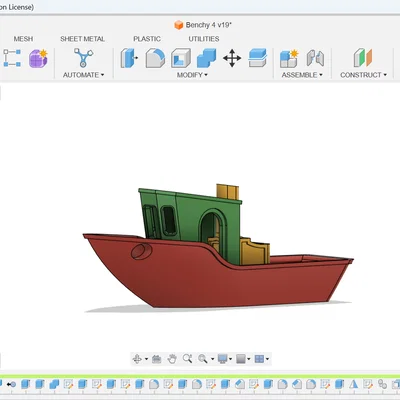
Task: Expand the Zoom Window options dropdown arrow
Action: point(212,359)
